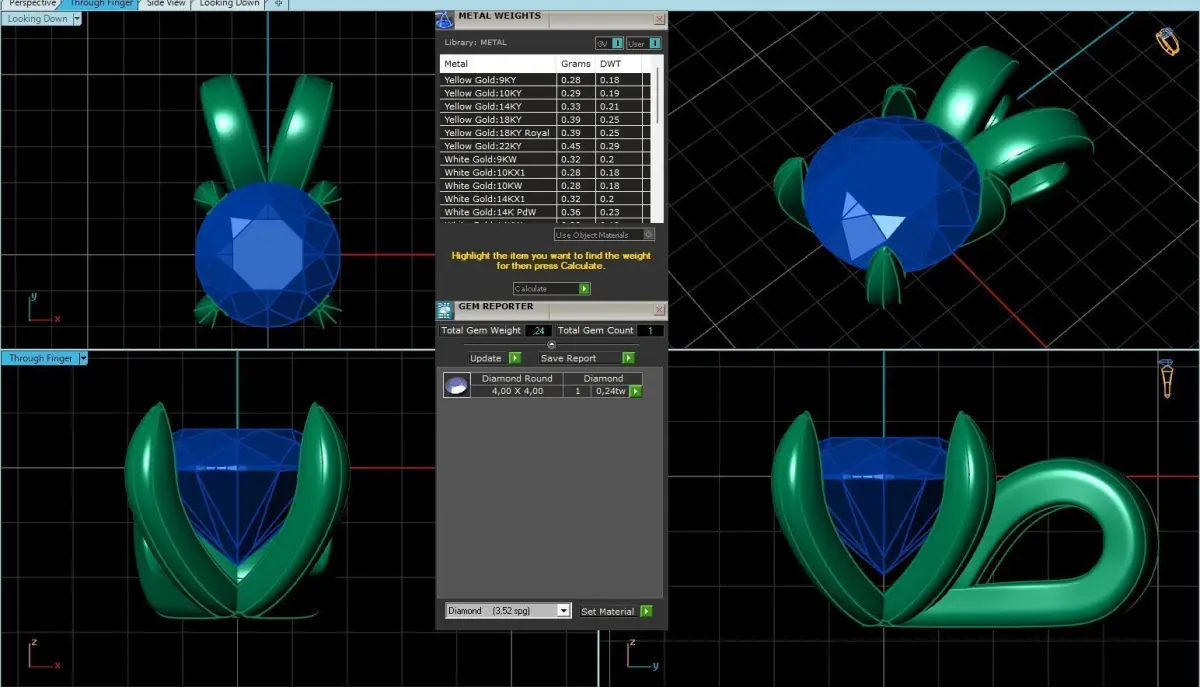1200x687 pixels.
Task: Toggle the GV library option
Action: coord(609,43)
